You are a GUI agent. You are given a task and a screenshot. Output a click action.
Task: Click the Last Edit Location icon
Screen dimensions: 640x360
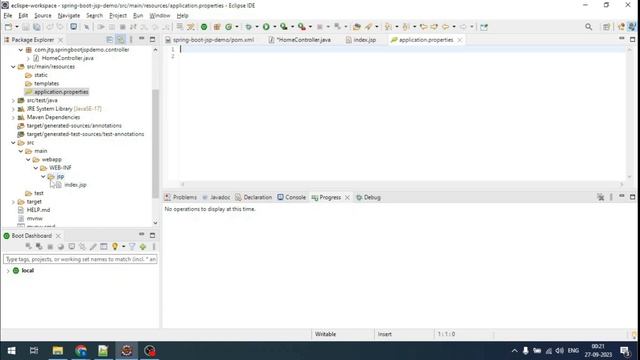423,27
